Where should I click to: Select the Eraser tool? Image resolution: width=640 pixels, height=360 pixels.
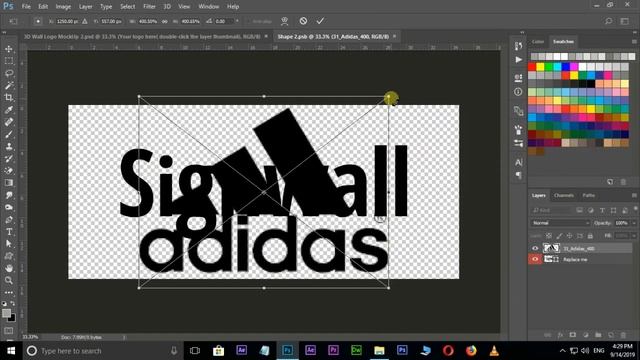click(9, 171)
